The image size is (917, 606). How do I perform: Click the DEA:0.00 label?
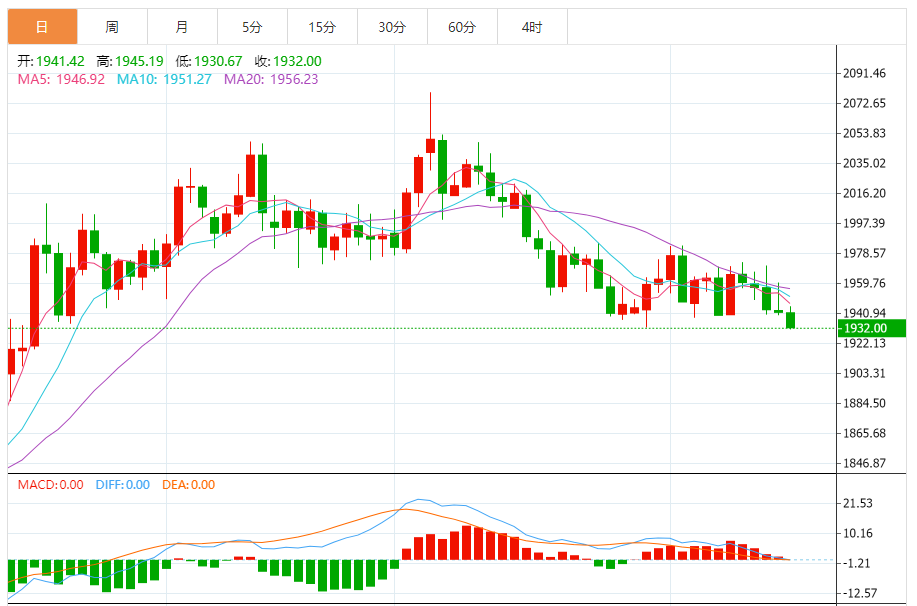coord(188,485)
